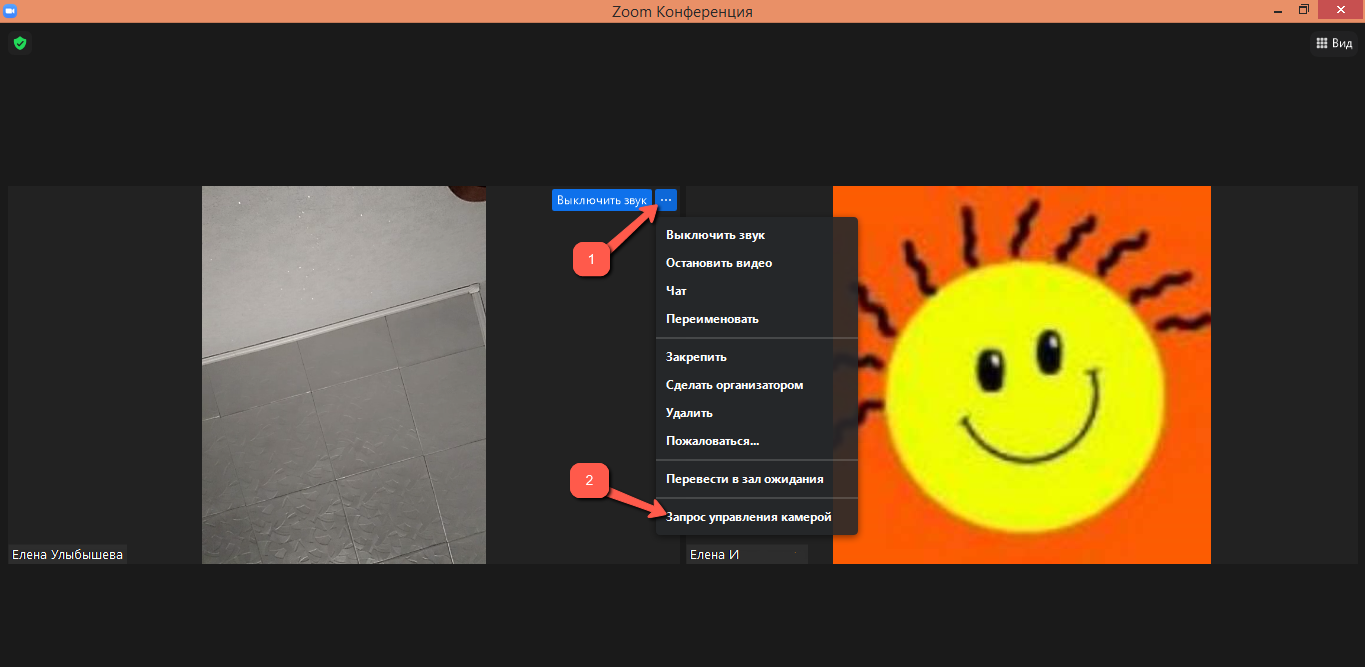Click the green encryption shield icon
The height and width of the screenshot is (667, 1365).
point(19,43)
